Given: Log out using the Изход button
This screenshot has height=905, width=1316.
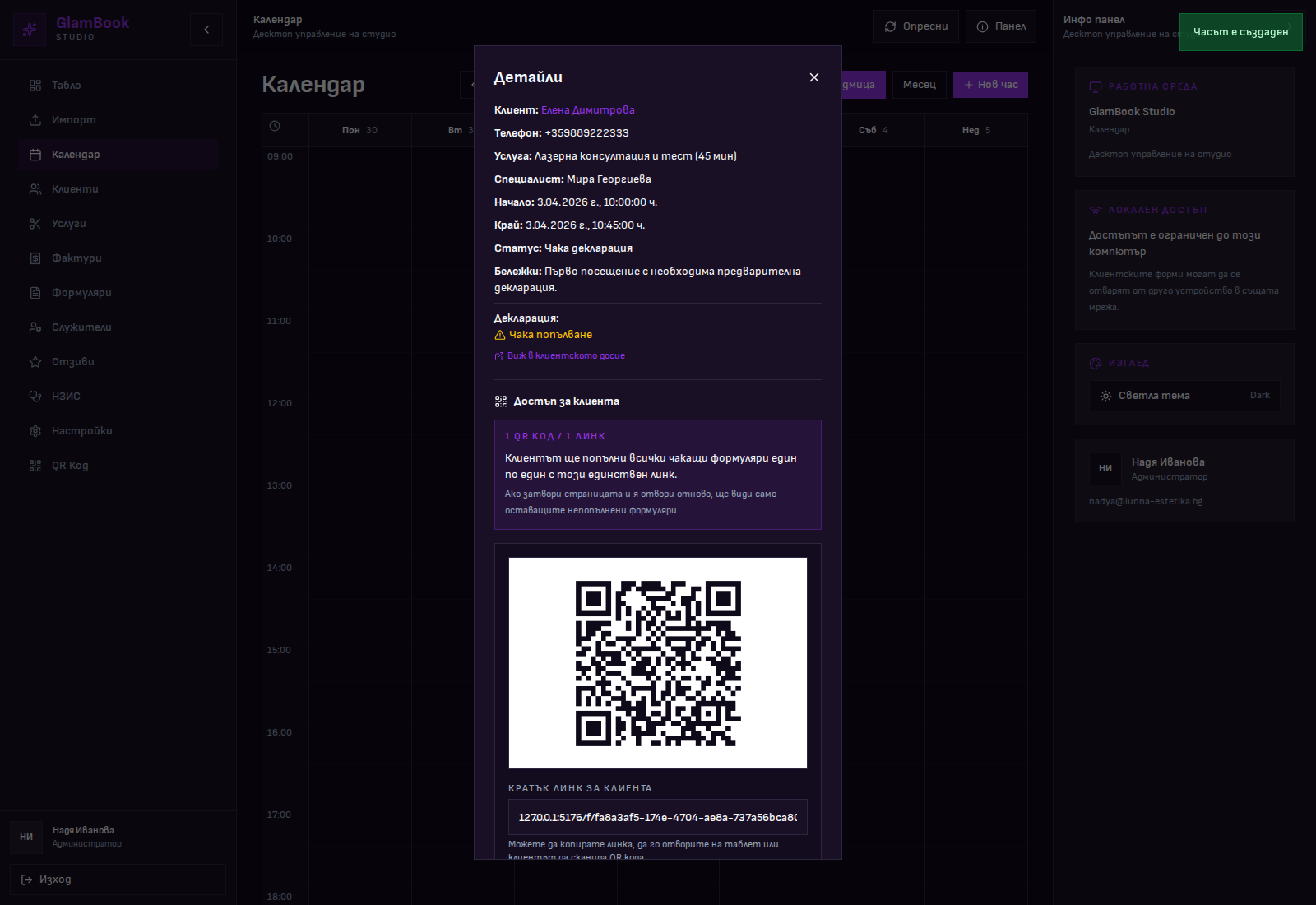Looking at the screenshot, I should tap(118, 879).
